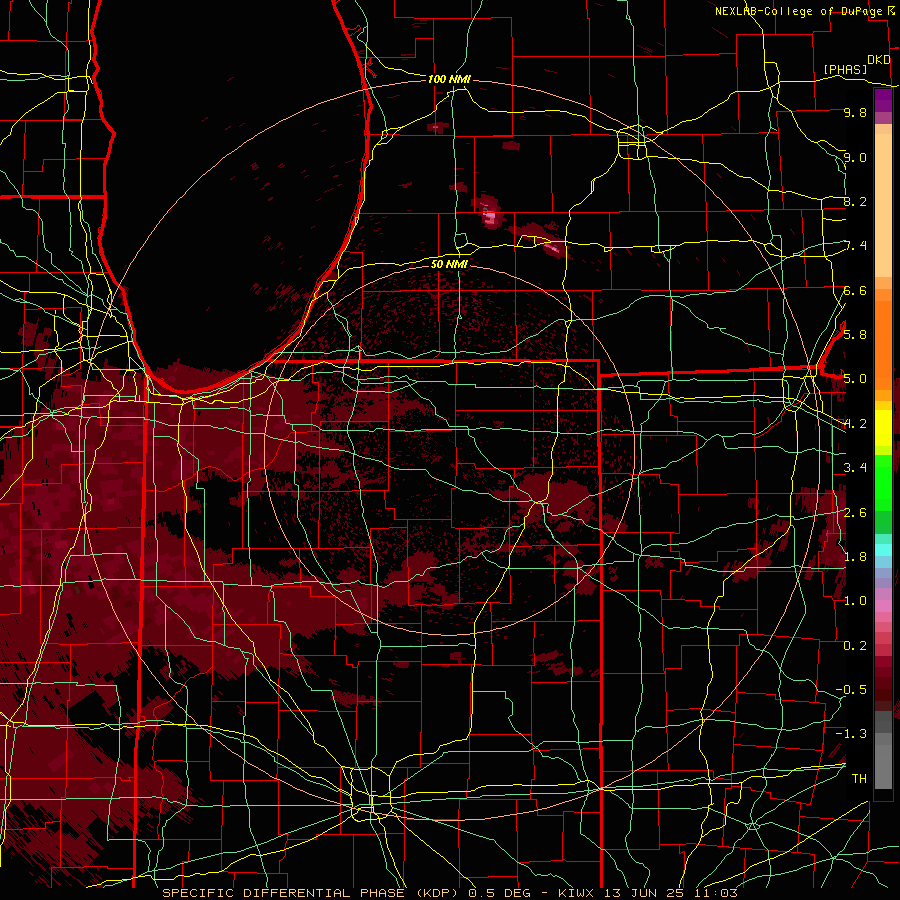Click the -0.5 scale value
Viewport: 900px width, 900px height.
pyautogui.click(x=851, y=689)
